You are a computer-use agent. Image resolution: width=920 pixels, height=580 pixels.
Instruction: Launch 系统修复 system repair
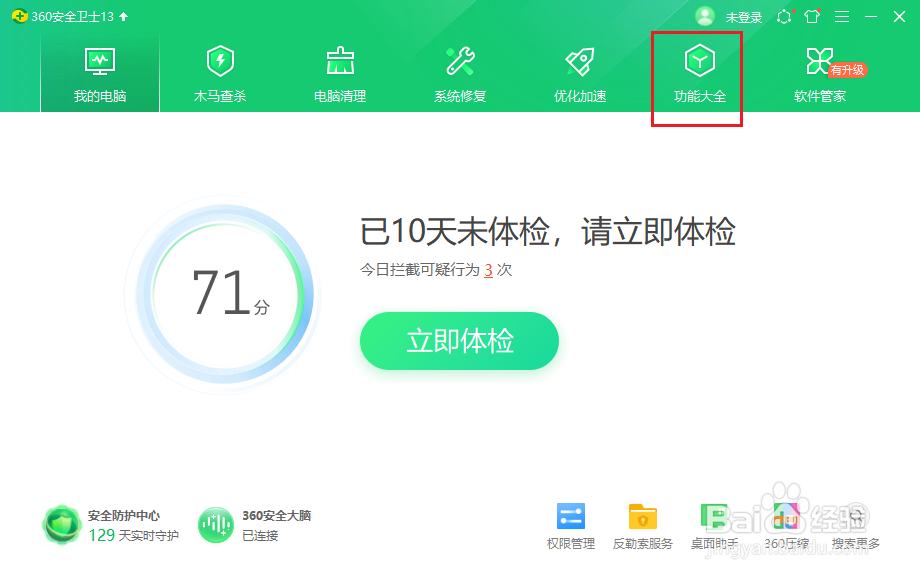tap(458, 70)
